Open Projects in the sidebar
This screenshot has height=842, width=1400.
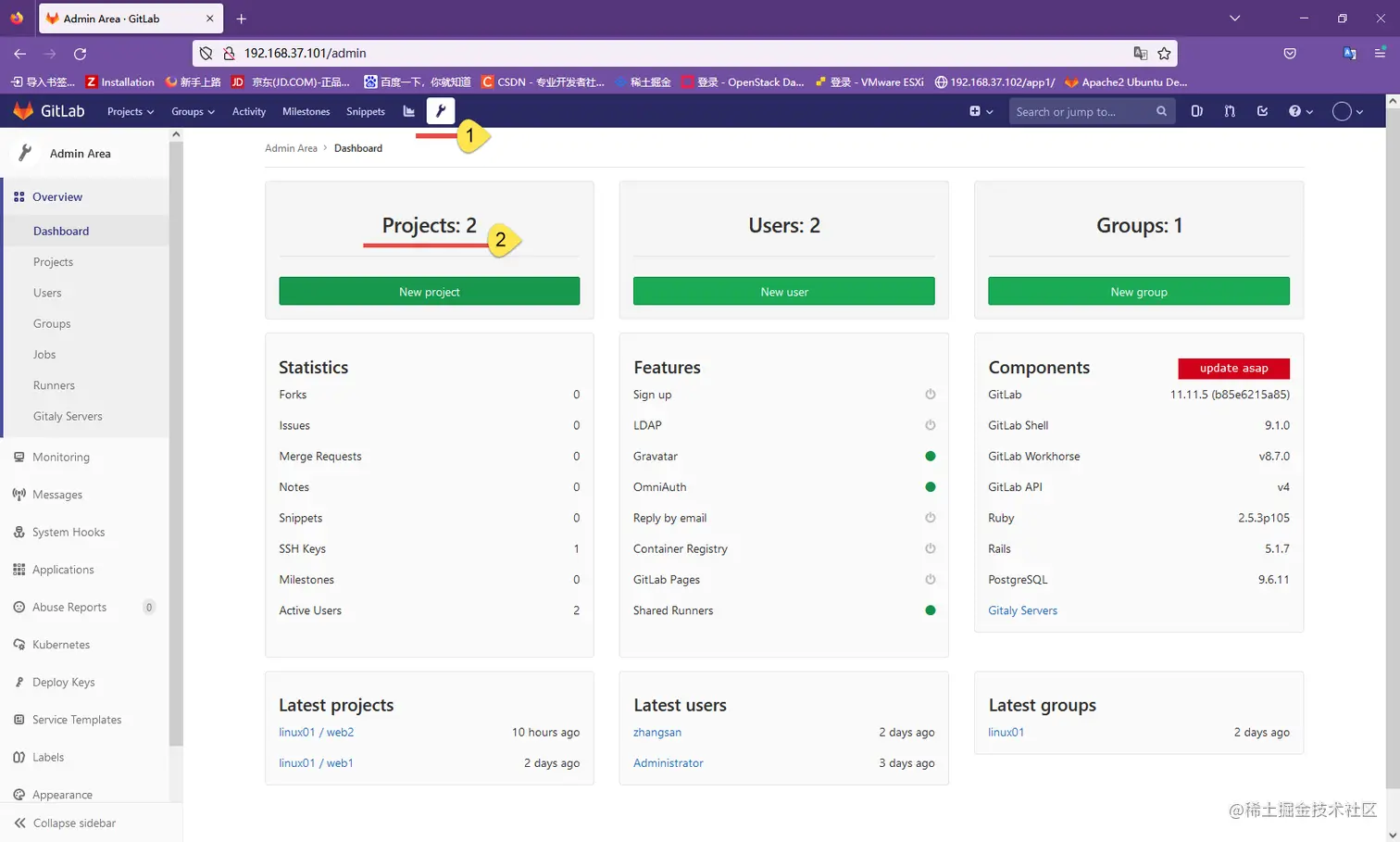pyautogui.click(x=53, y=262)
